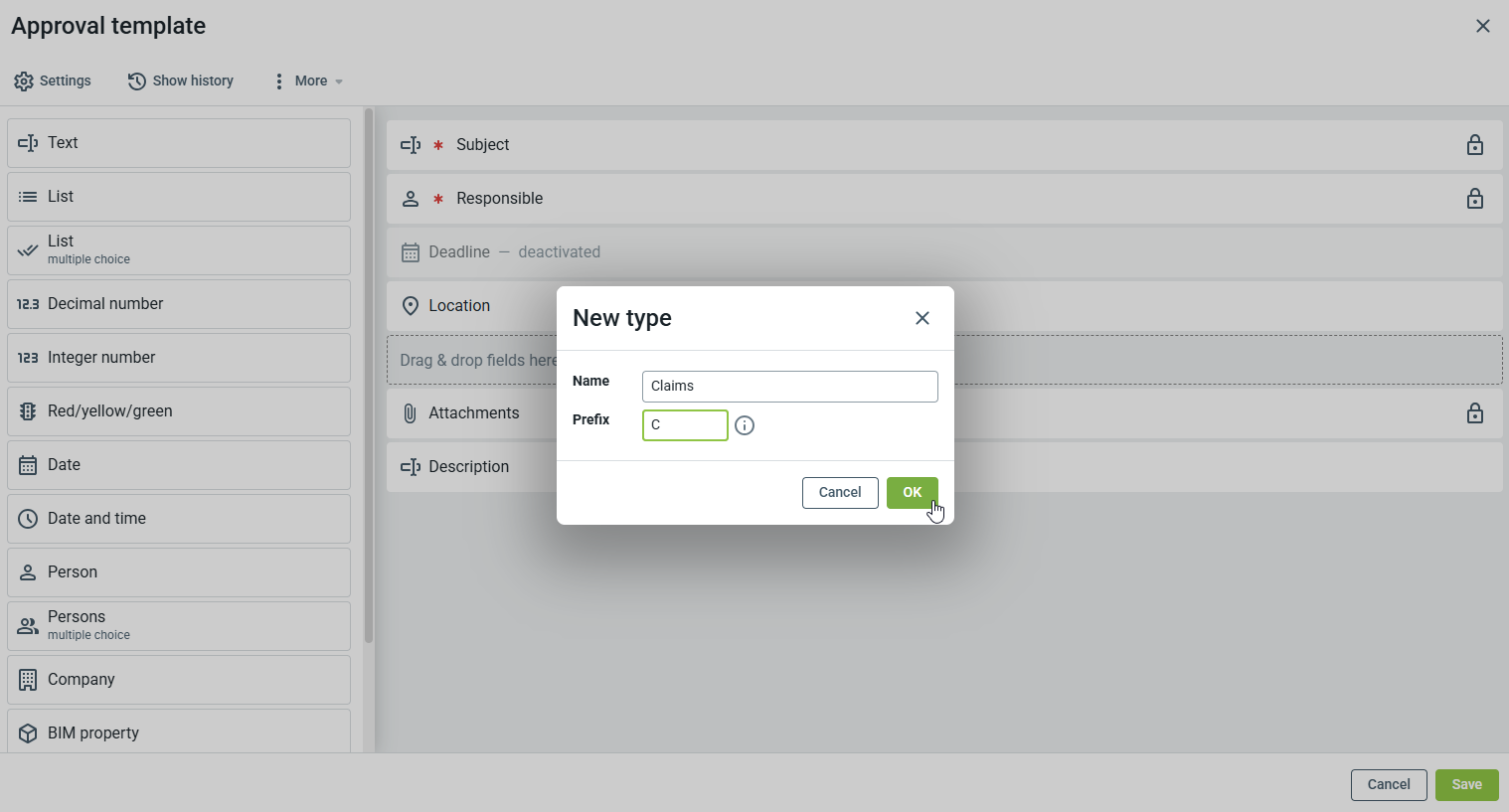Select the Red/yellow/green traffic light field

(x=179, y=411)
